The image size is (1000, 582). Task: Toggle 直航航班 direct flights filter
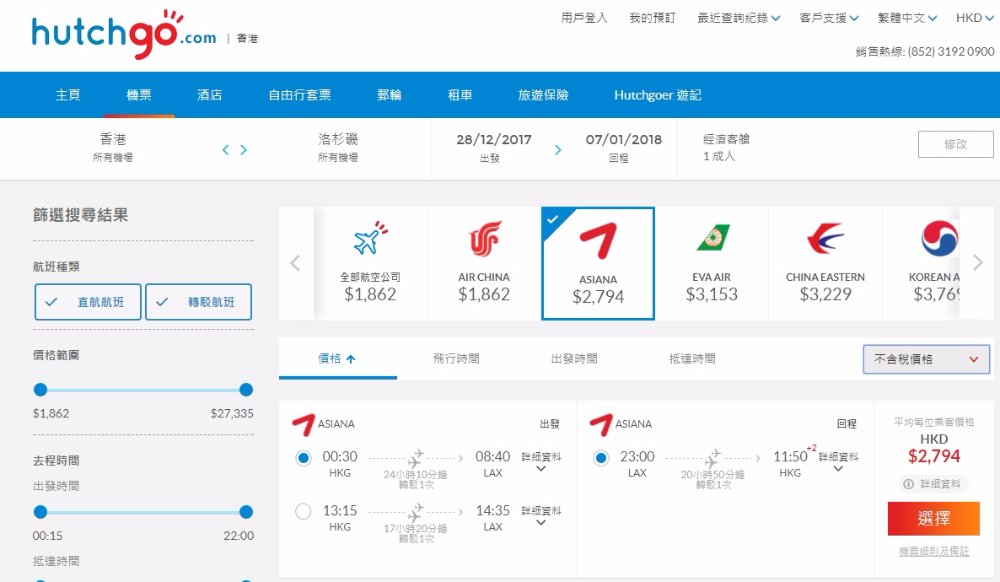point(87,302)
